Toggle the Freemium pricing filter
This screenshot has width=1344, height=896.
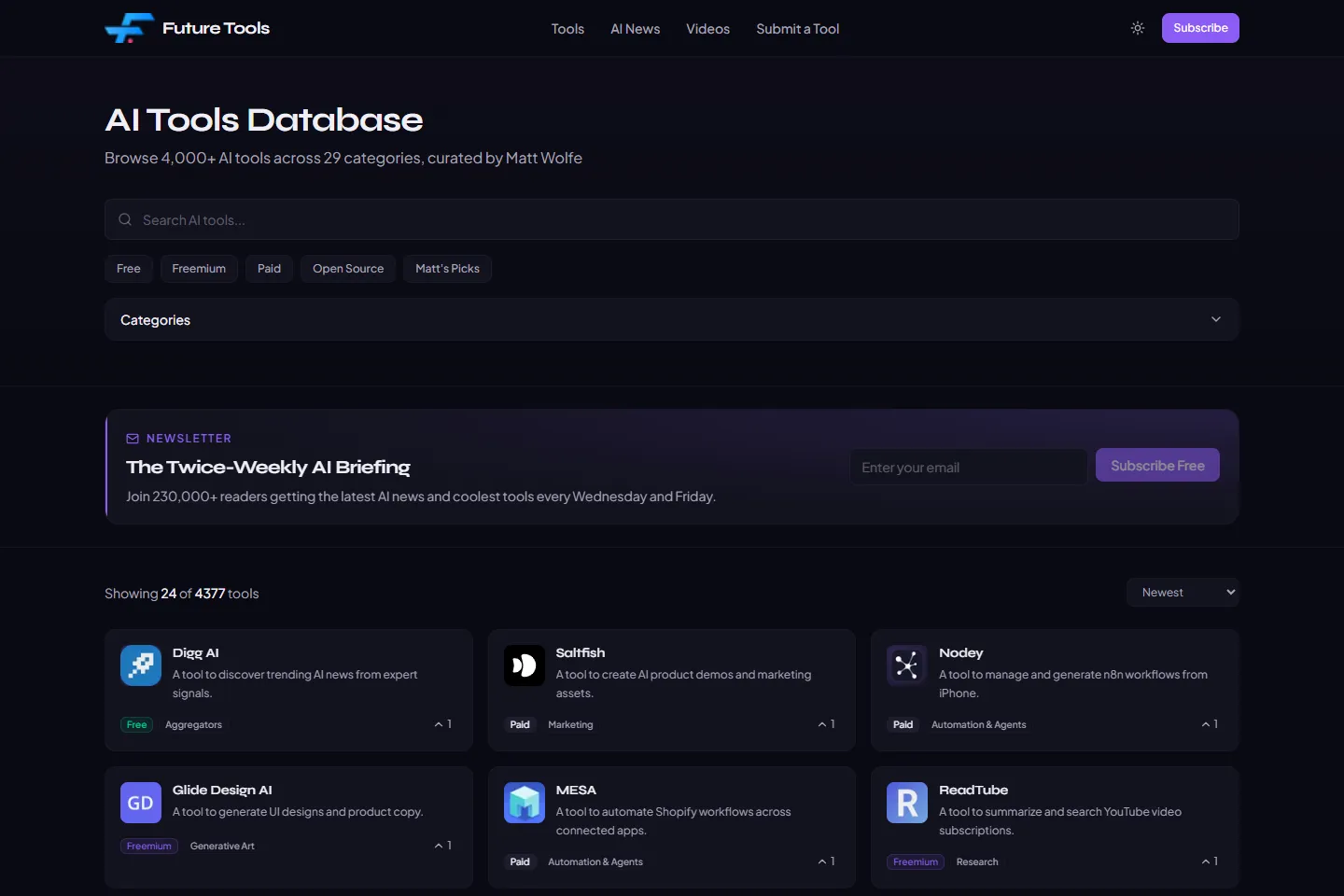pyautogui.click(x=199, y=269)
